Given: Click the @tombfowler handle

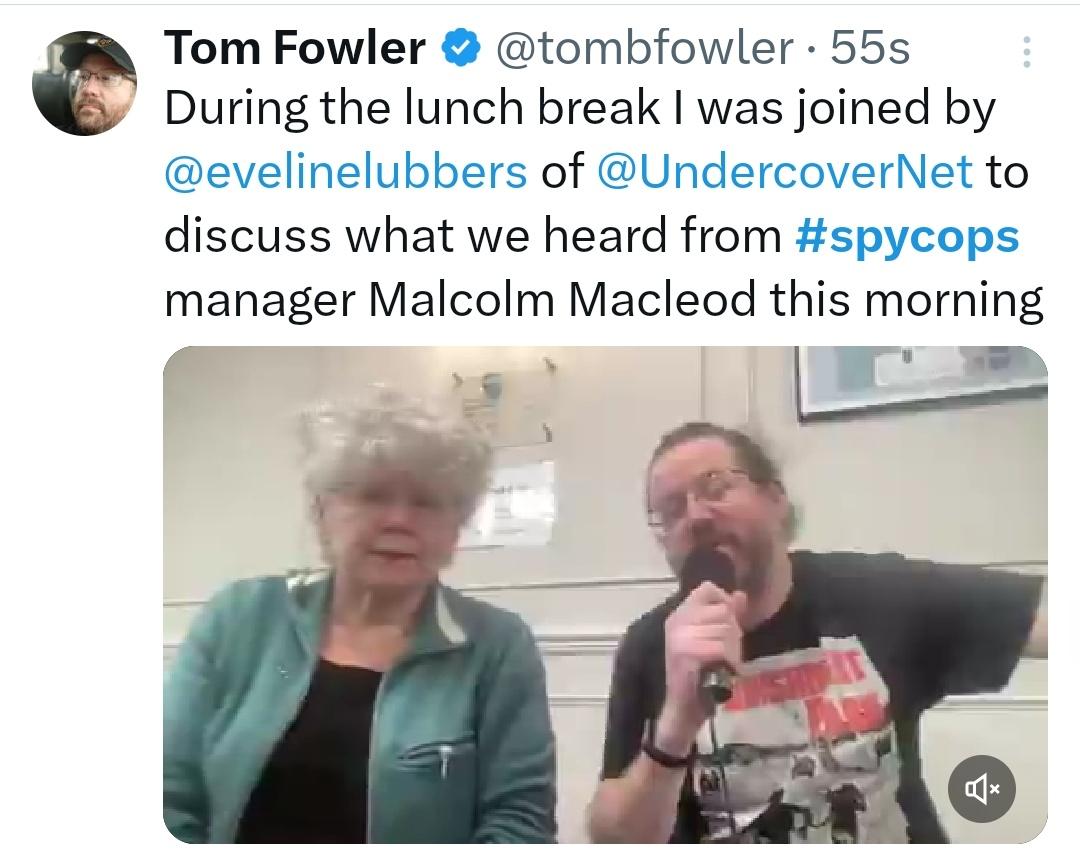Looking at the screenshot, I should click(643, 48).
